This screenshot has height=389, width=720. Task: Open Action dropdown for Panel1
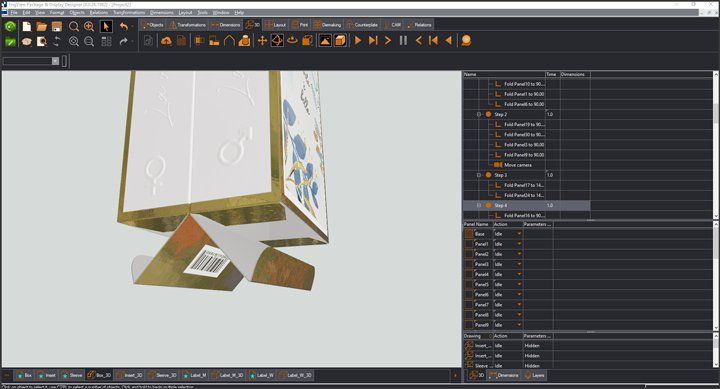(x=519, y=244)
